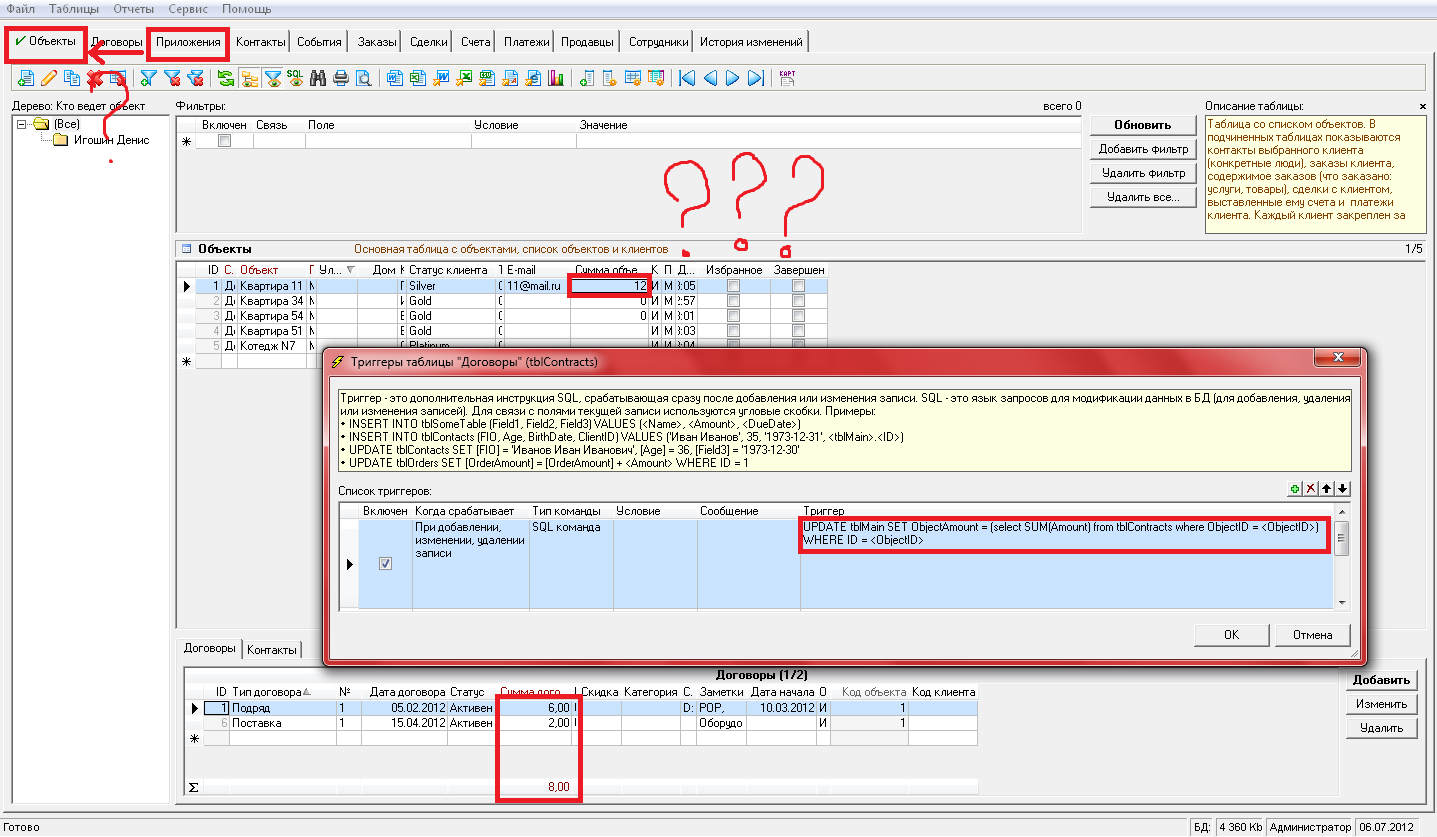The width and height of the screenshot is (1437, 837).
Task: Check 'Избранное' for Квартира 51 row
Action: [x=734, y=331]
